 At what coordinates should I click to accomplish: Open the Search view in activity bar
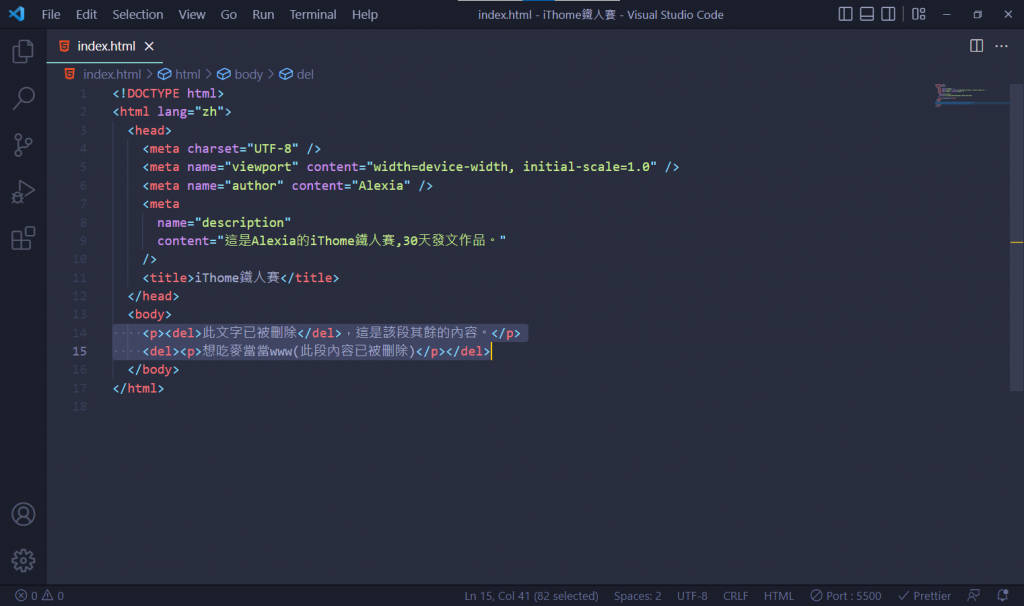(x=23, y=98)
